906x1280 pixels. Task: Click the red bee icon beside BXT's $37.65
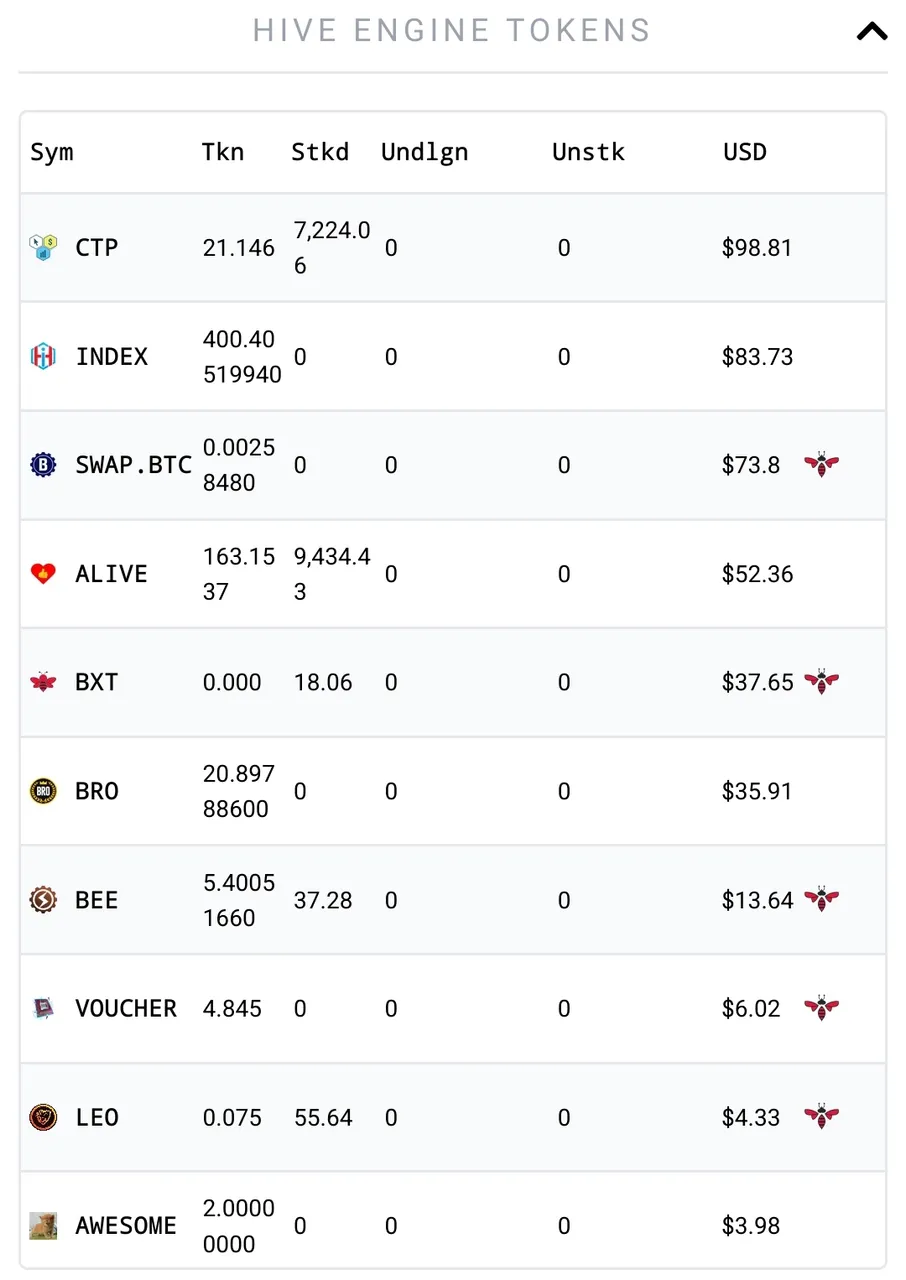[x=821, y=682]
